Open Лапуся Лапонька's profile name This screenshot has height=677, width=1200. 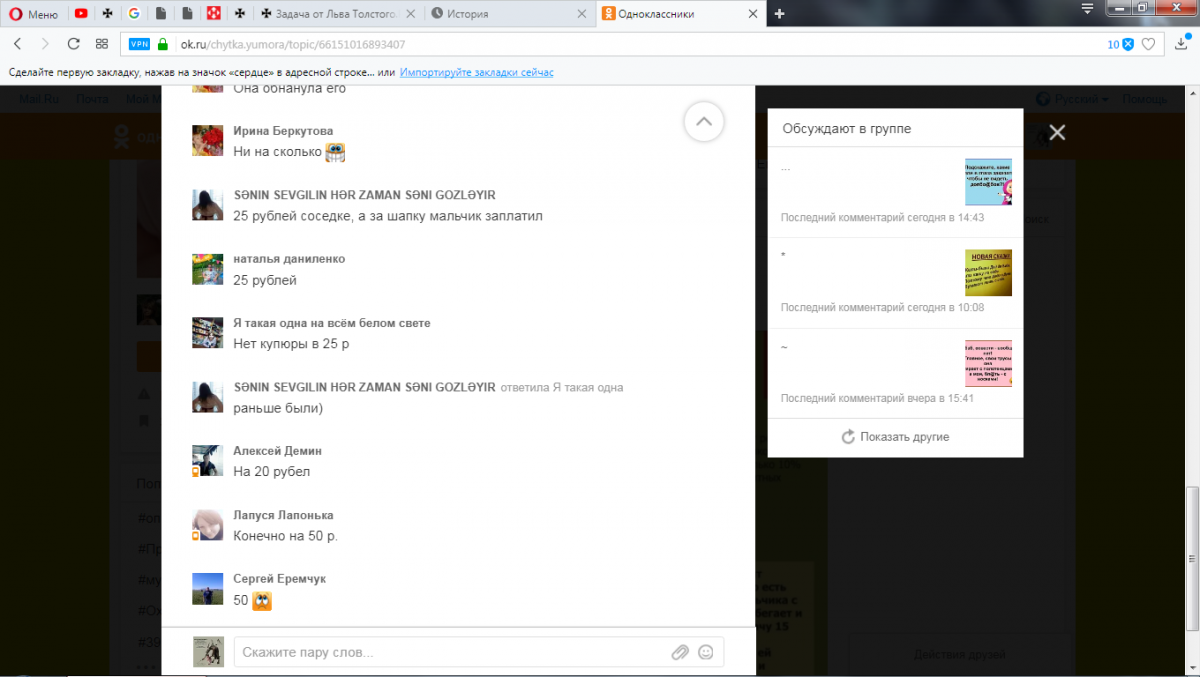coord(283,515)
